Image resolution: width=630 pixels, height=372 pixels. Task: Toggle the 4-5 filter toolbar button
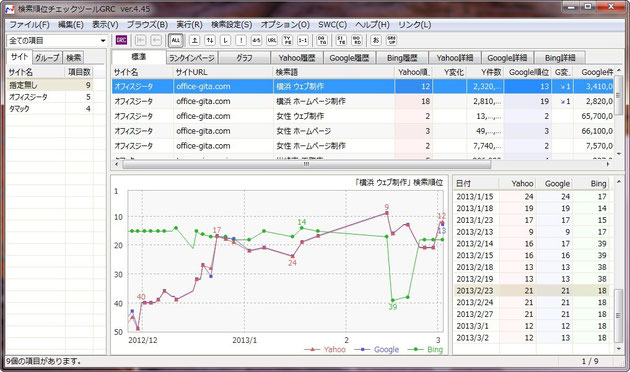[x=256, y=40]
